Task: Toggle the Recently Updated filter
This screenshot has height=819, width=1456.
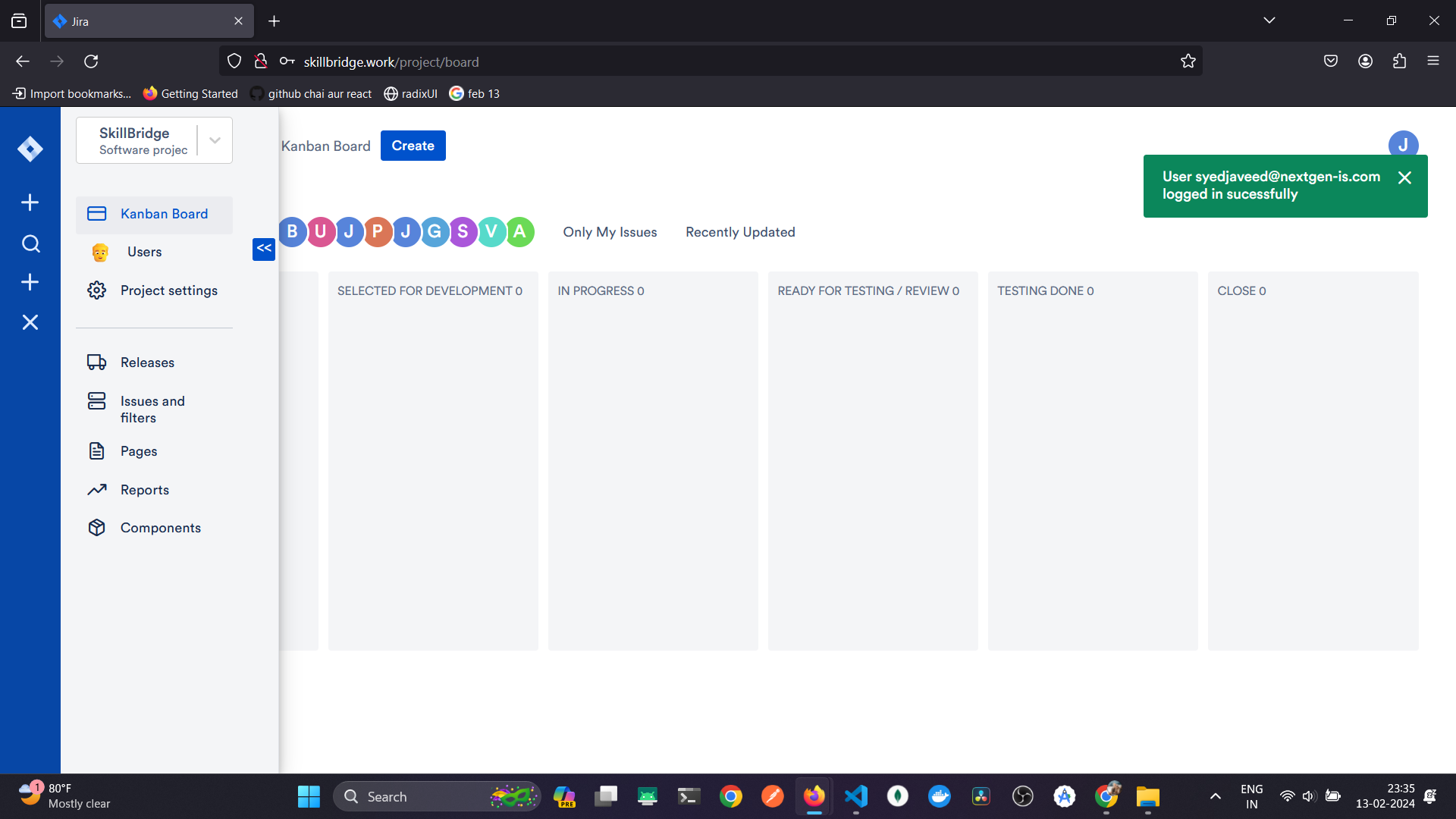Action: pyautogui.click(x=740, y=232)
